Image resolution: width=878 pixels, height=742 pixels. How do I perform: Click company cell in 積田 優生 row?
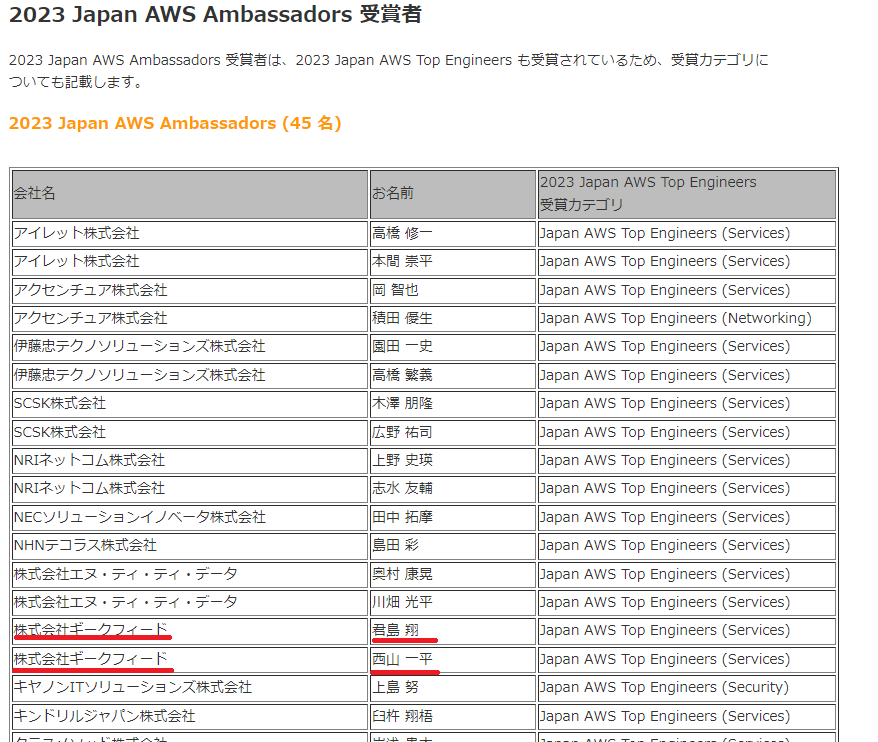(190, 319)
